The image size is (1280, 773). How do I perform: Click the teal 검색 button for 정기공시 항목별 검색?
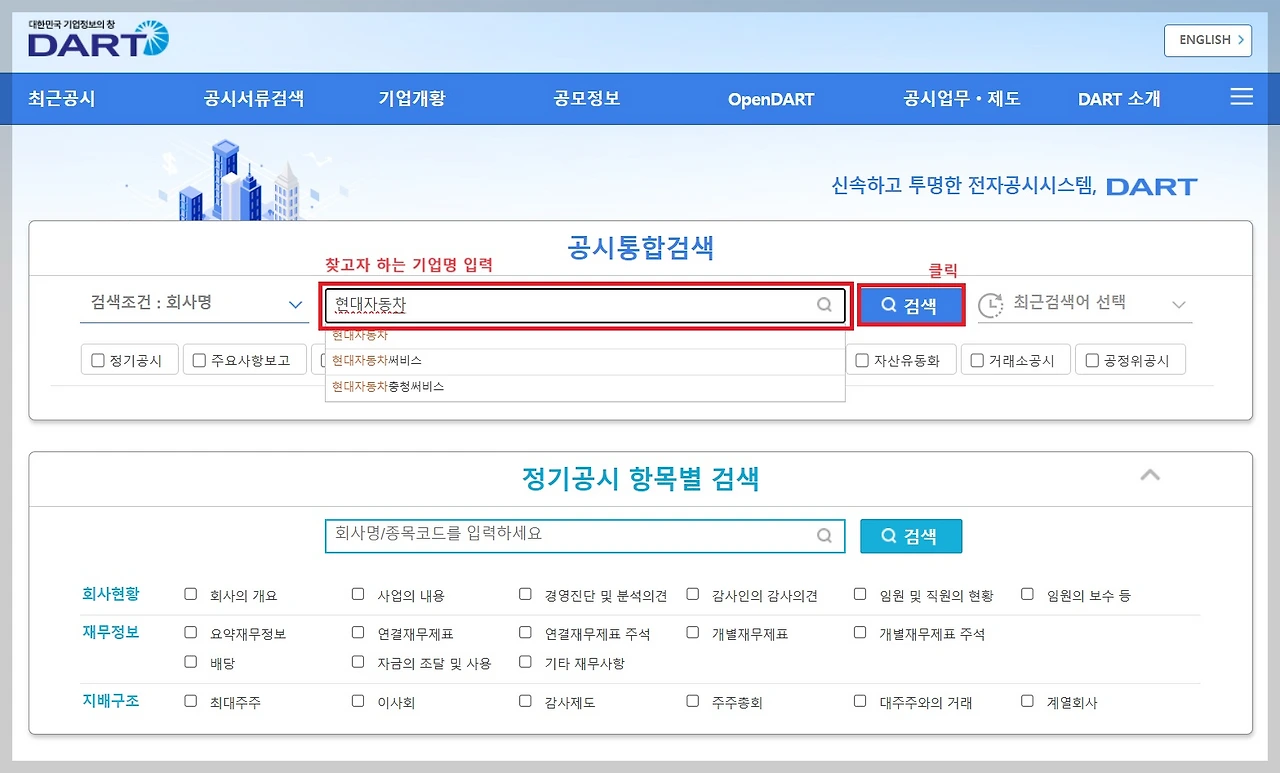tap(911, 536)
